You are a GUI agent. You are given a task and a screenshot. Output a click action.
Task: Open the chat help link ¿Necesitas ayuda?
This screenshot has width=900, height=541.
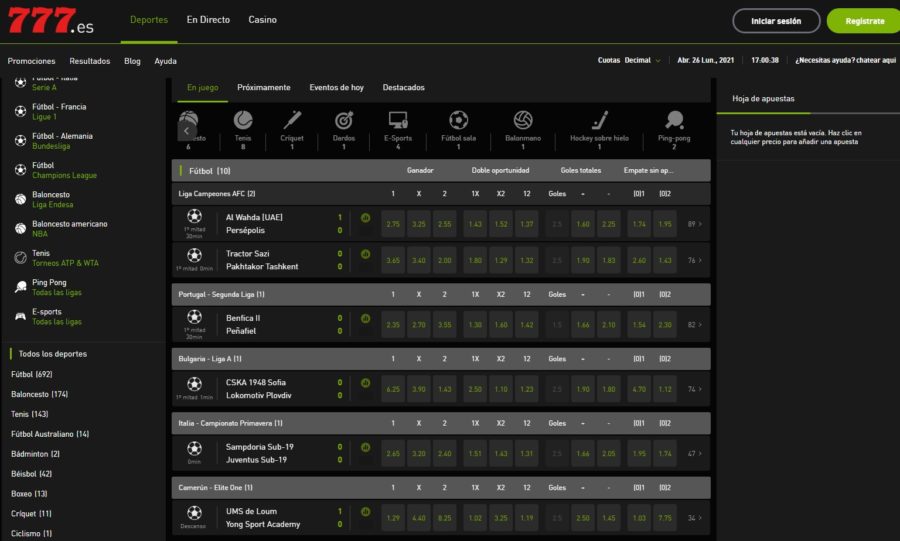tap(845, 60)
